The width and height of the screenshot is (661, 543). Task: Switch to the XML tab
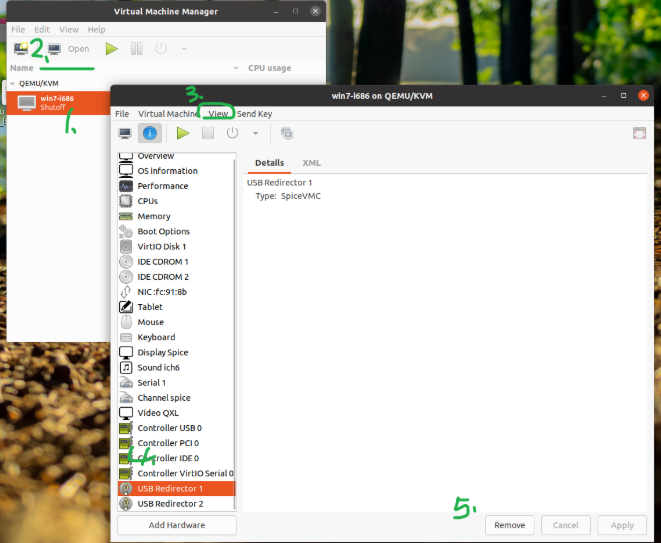(312, 163)
